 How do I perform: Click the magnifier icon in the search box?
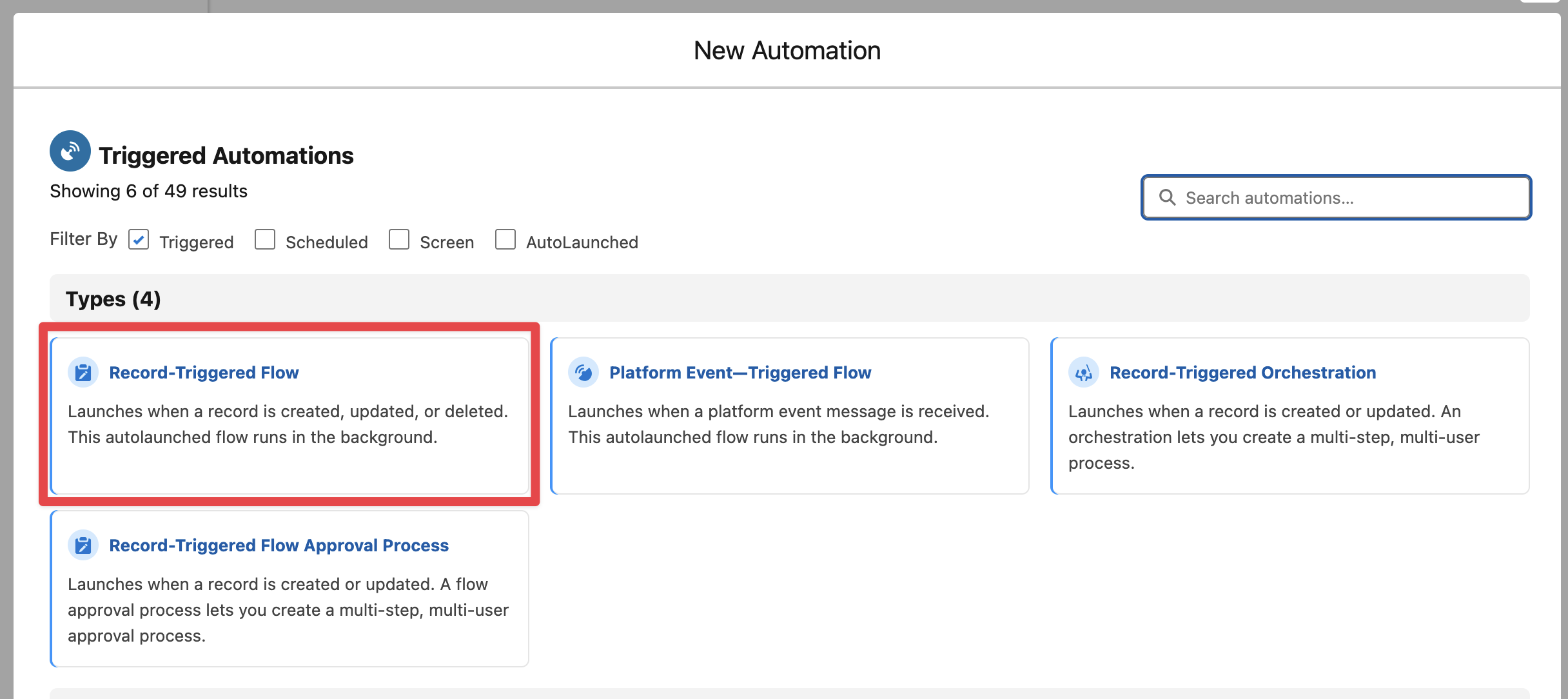pos(1167,197)
